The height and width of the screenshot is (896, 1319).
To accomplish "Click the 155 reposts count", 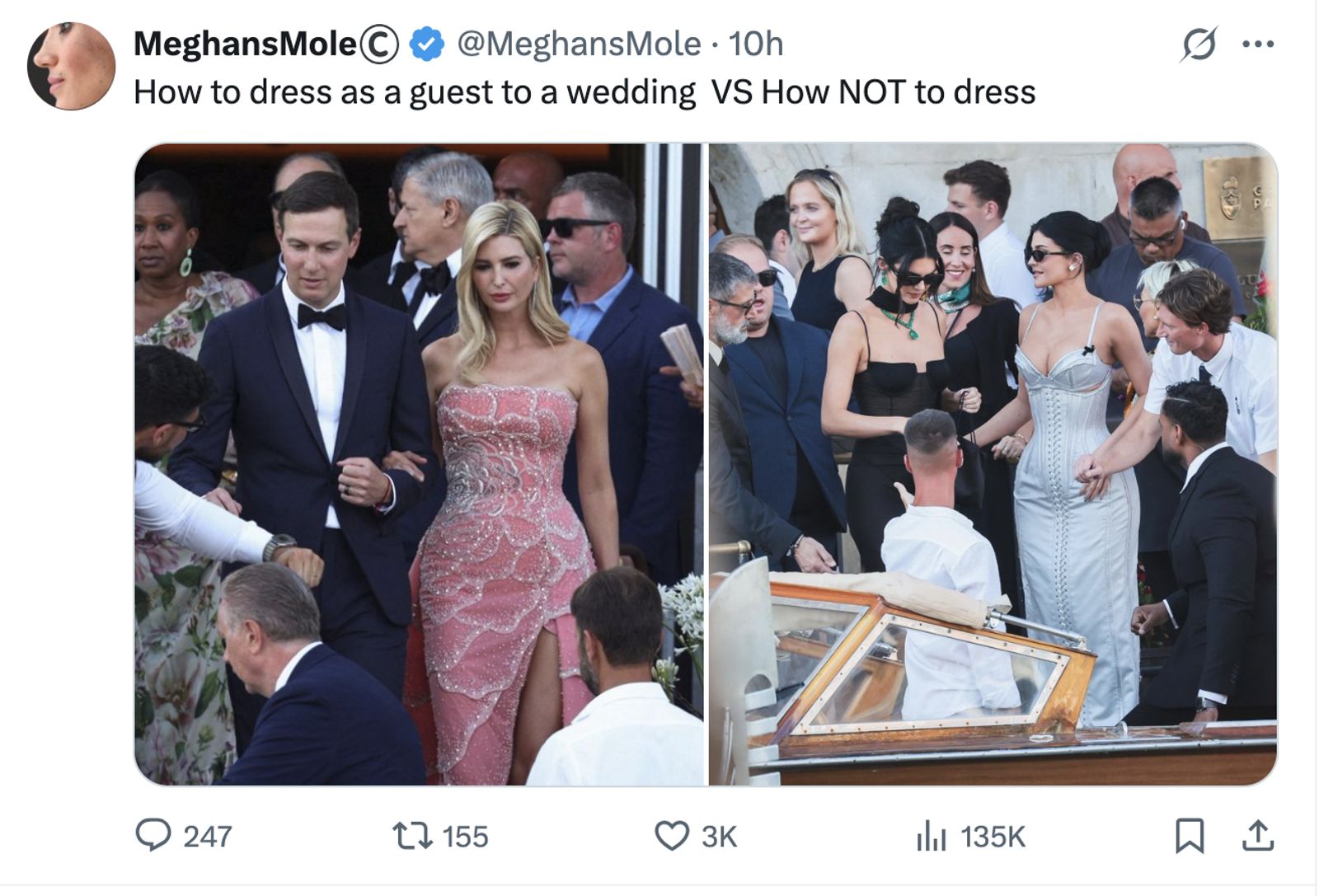I will click(466, 837).
